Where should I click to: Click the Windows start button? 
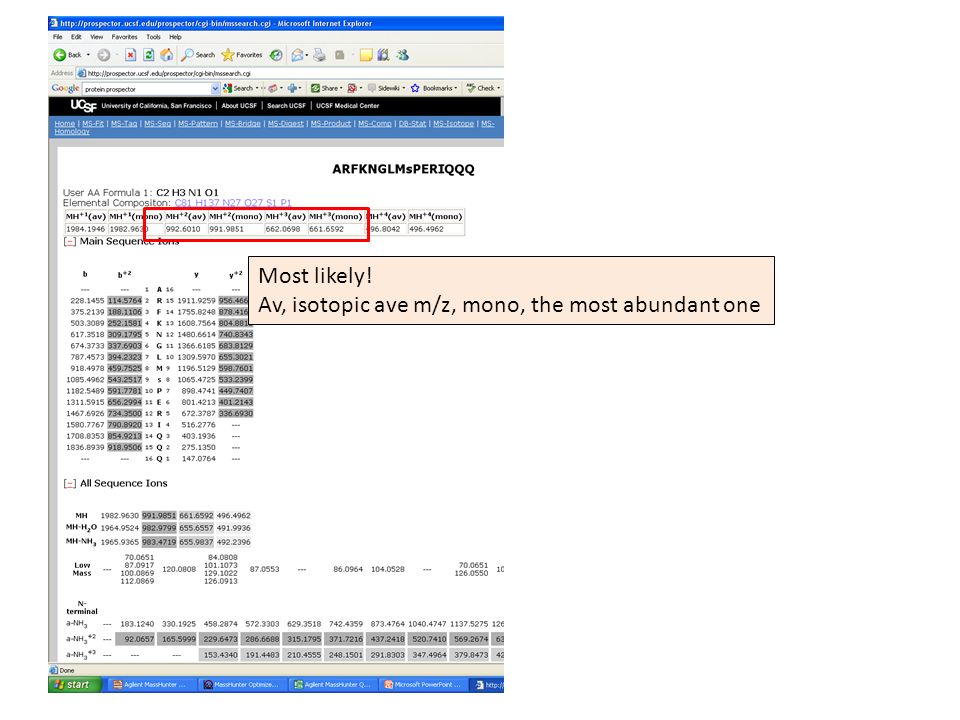click(x=73, y=684)
